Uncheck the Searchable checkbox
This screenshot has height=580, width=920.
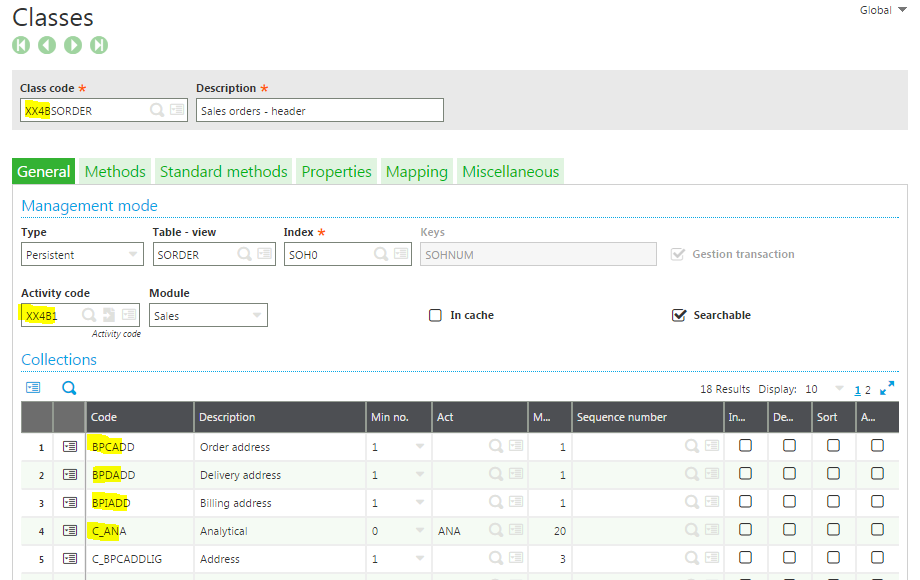pos(679,315)
